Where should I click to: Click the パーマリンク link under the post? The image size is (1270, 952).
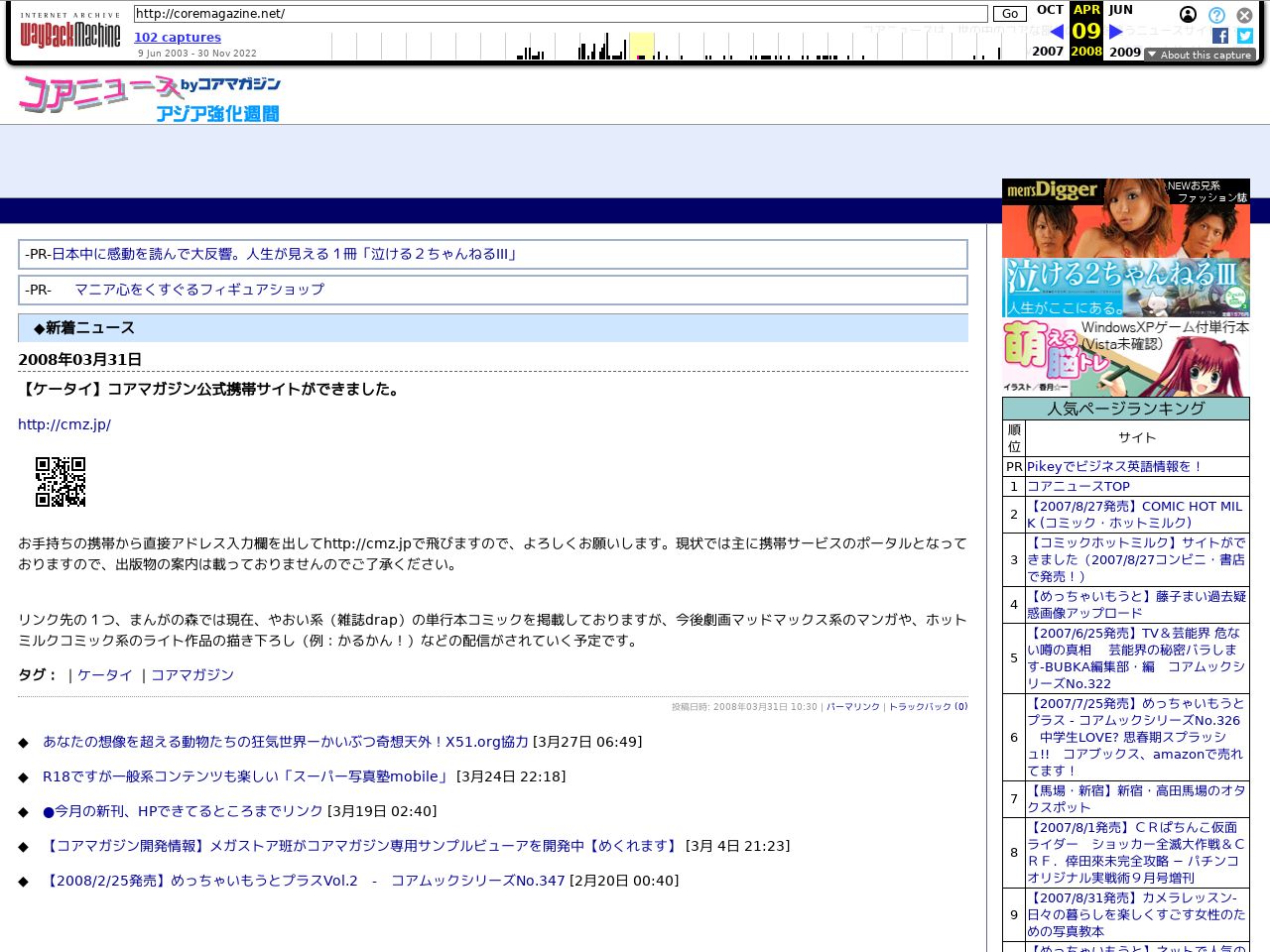coord(852,707)
